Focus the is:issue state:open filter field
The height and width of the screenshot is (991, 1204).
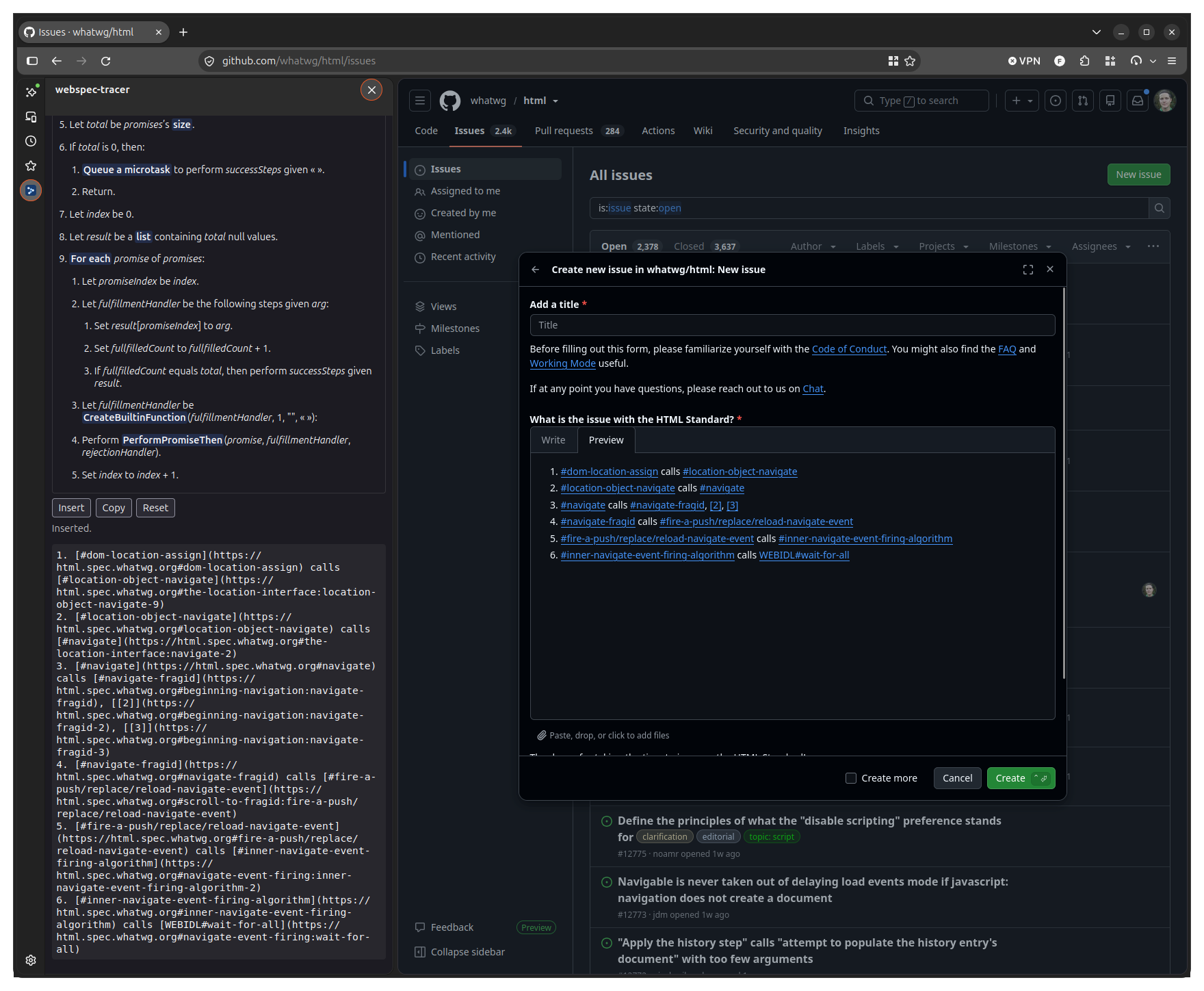869,208
